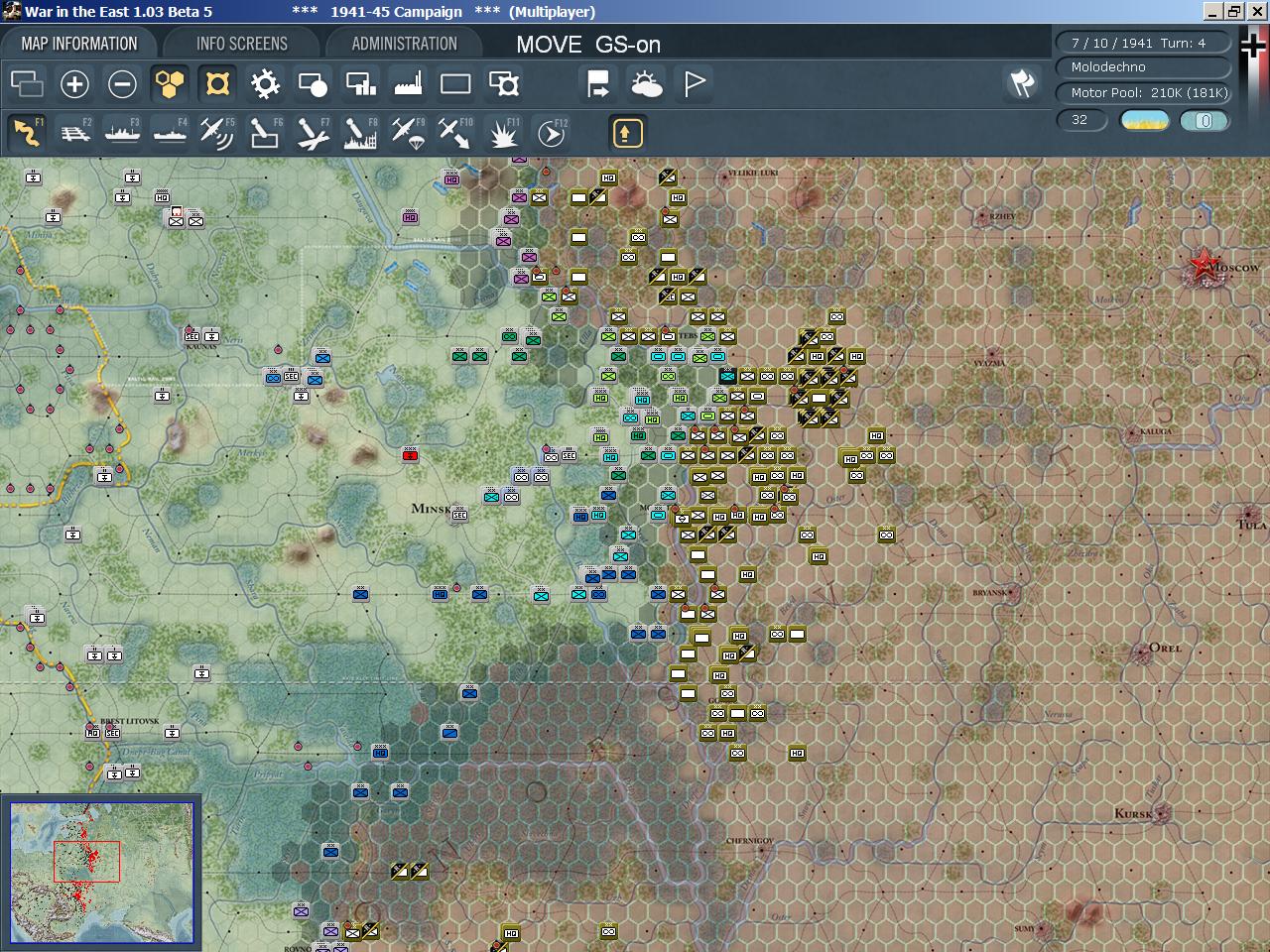Select the F10 air transfer mode icon

coord(455,132)
